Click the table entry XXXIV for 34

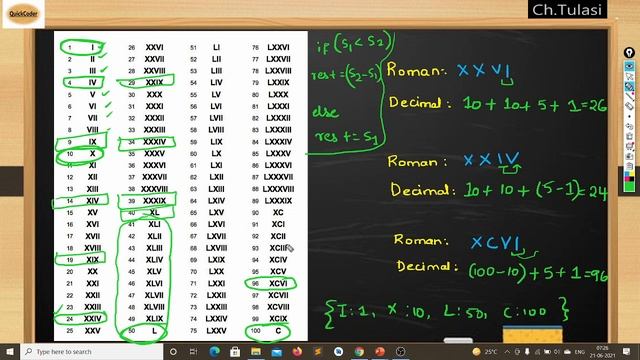click(x=154, y=142)
